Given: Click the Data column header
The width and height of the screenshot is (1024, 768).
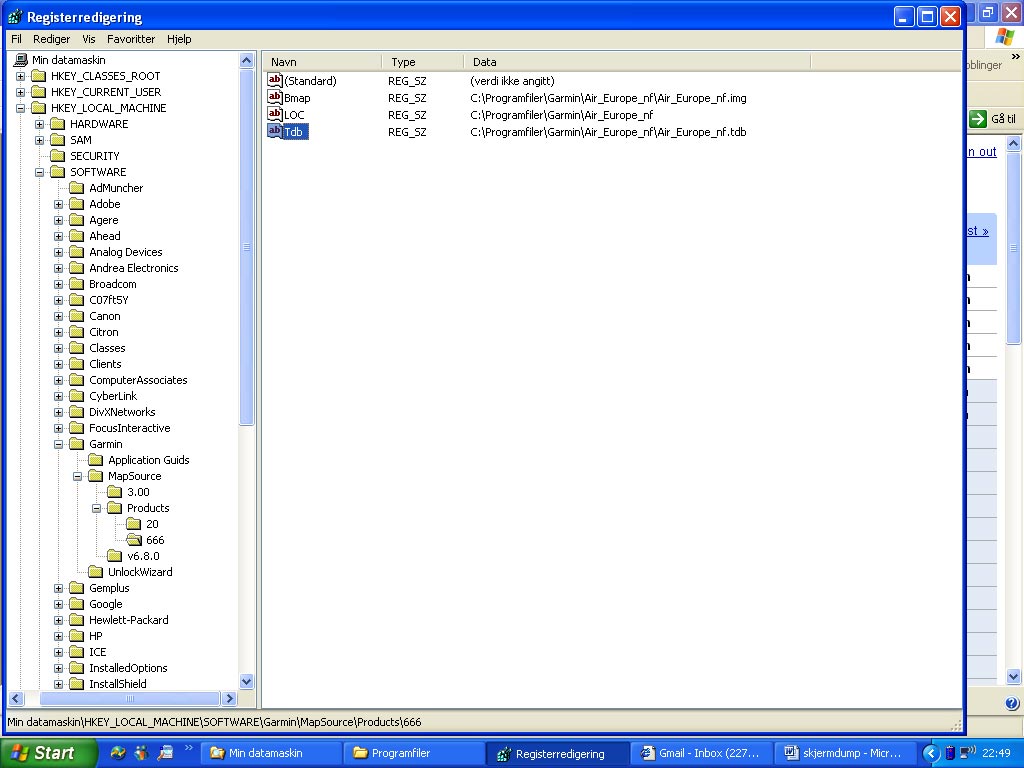Looking at the screenshot, I should coord(637,62).
